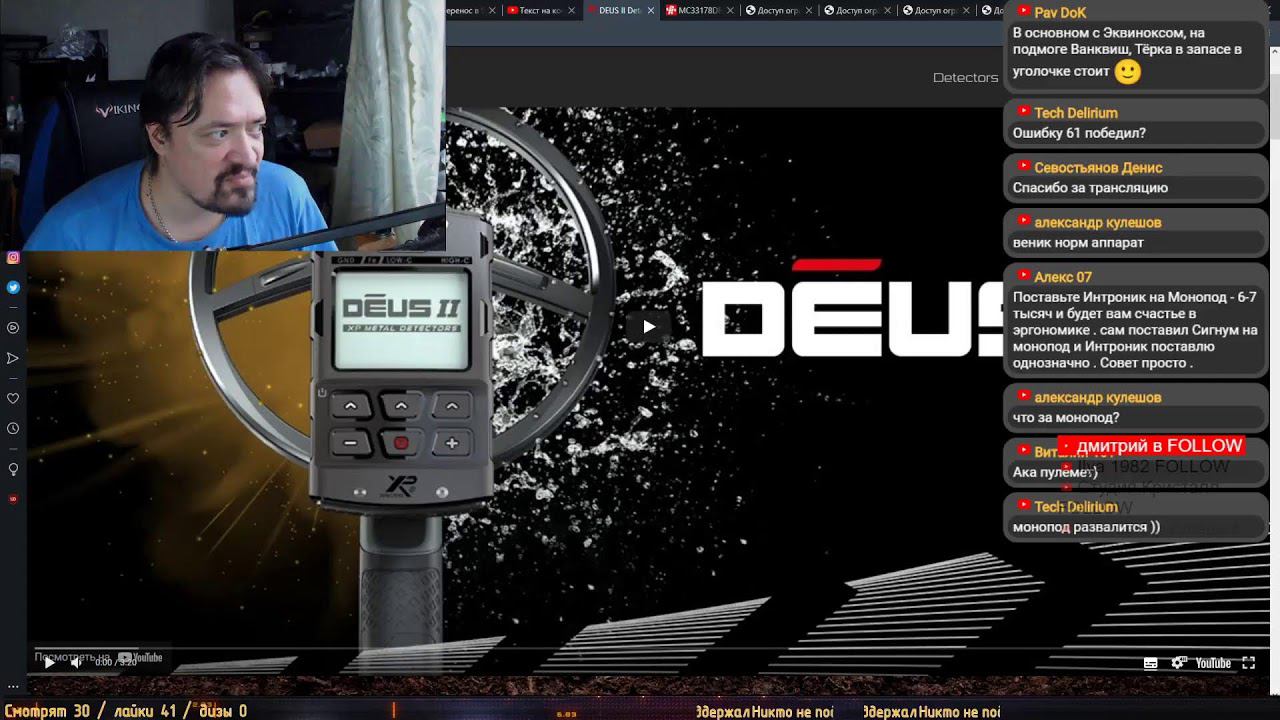
Task: Click the large DEUS logo in the video
Action: click(x=852, y=308)
